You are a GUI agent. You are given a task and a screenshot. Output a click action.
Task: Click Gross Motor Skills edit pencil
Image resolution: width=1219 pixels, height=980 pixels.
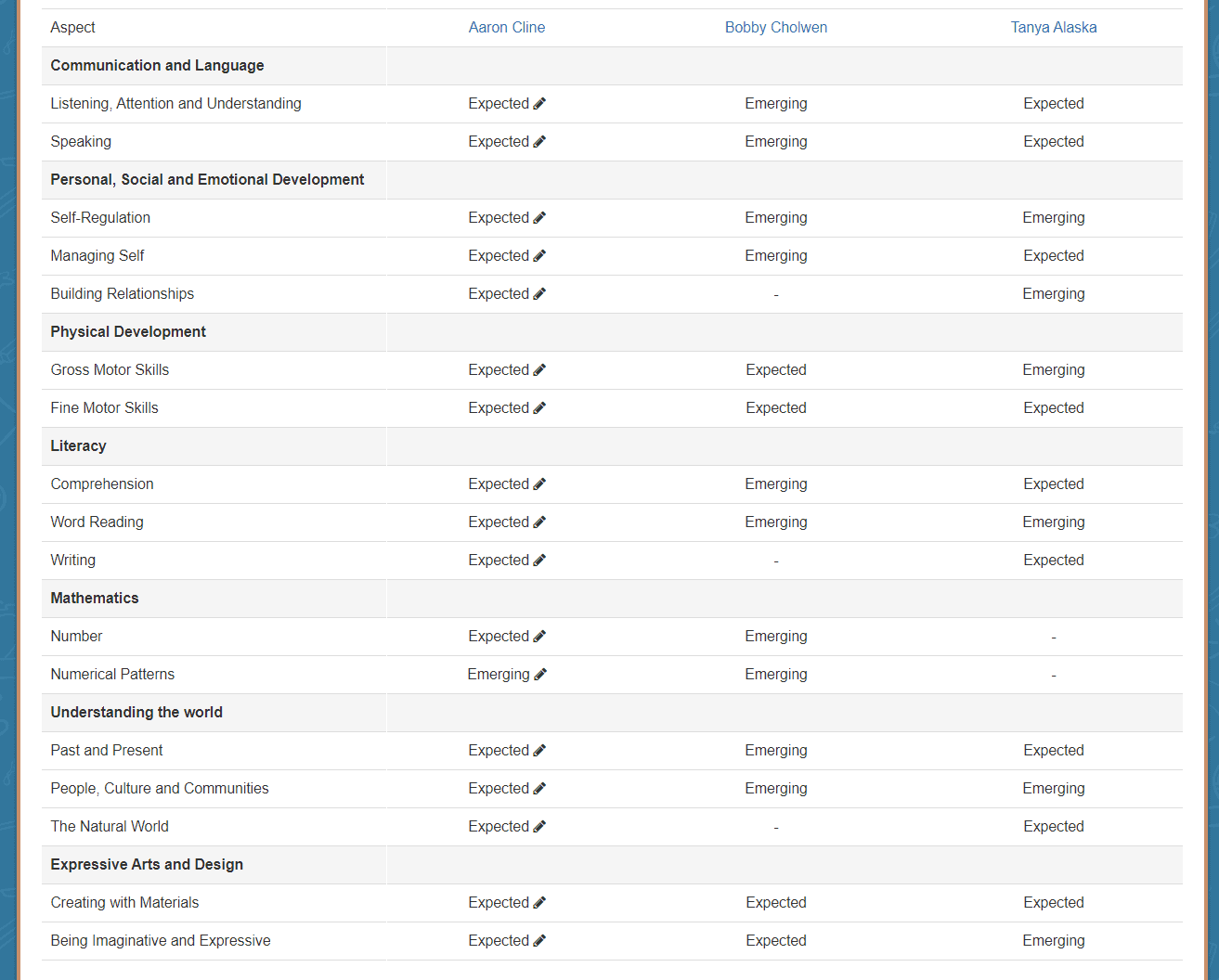pos(539,370)
